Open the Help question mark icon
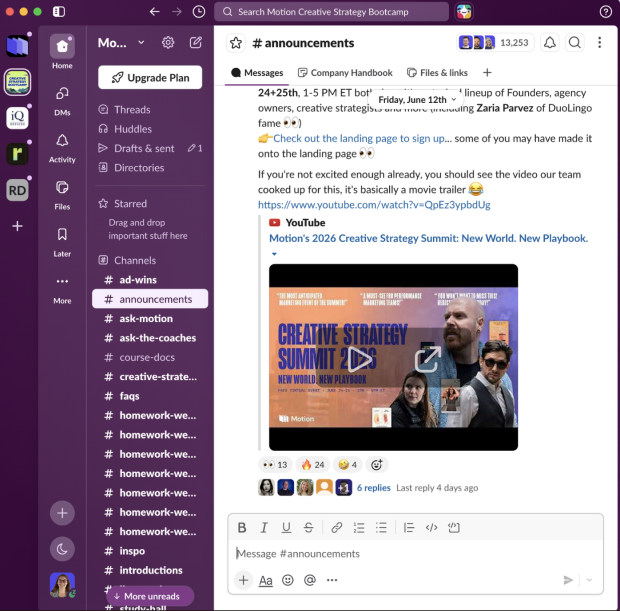620x611 pixels. pyautogui.click(x=605, y=12)
